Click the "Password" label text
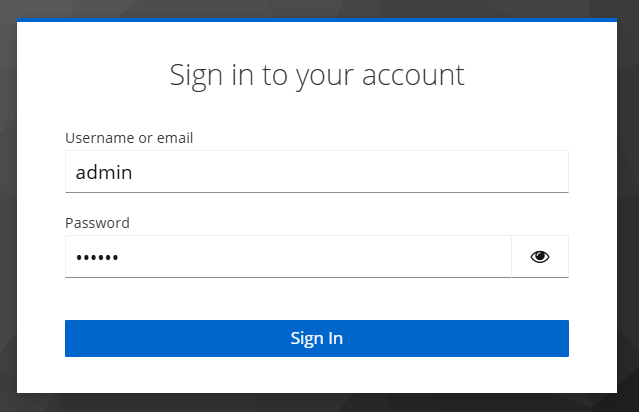This screenshot has height=412, width=639. pos(97,223)
